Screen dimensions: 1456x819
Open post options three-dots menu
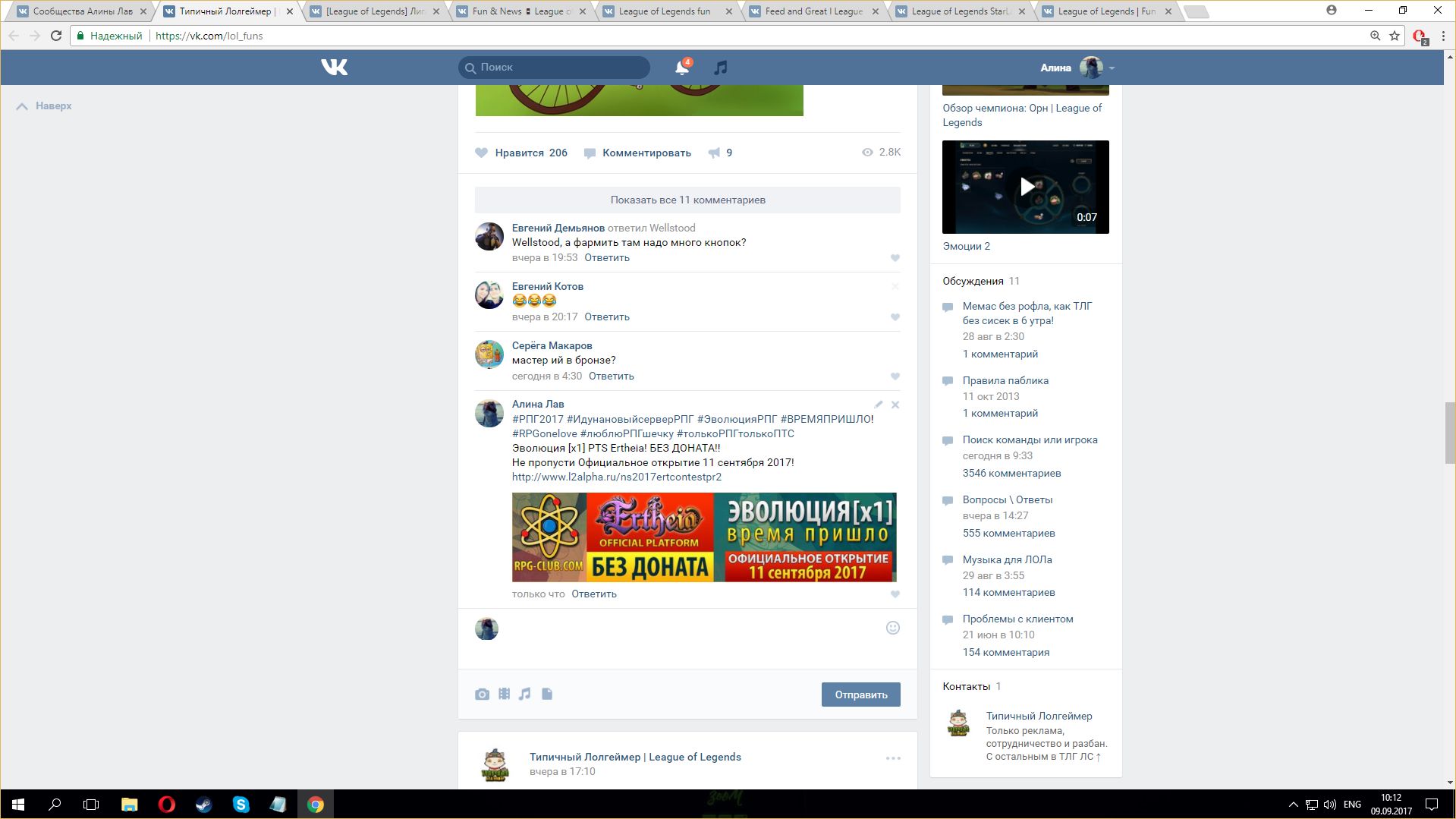click(893, 758)
